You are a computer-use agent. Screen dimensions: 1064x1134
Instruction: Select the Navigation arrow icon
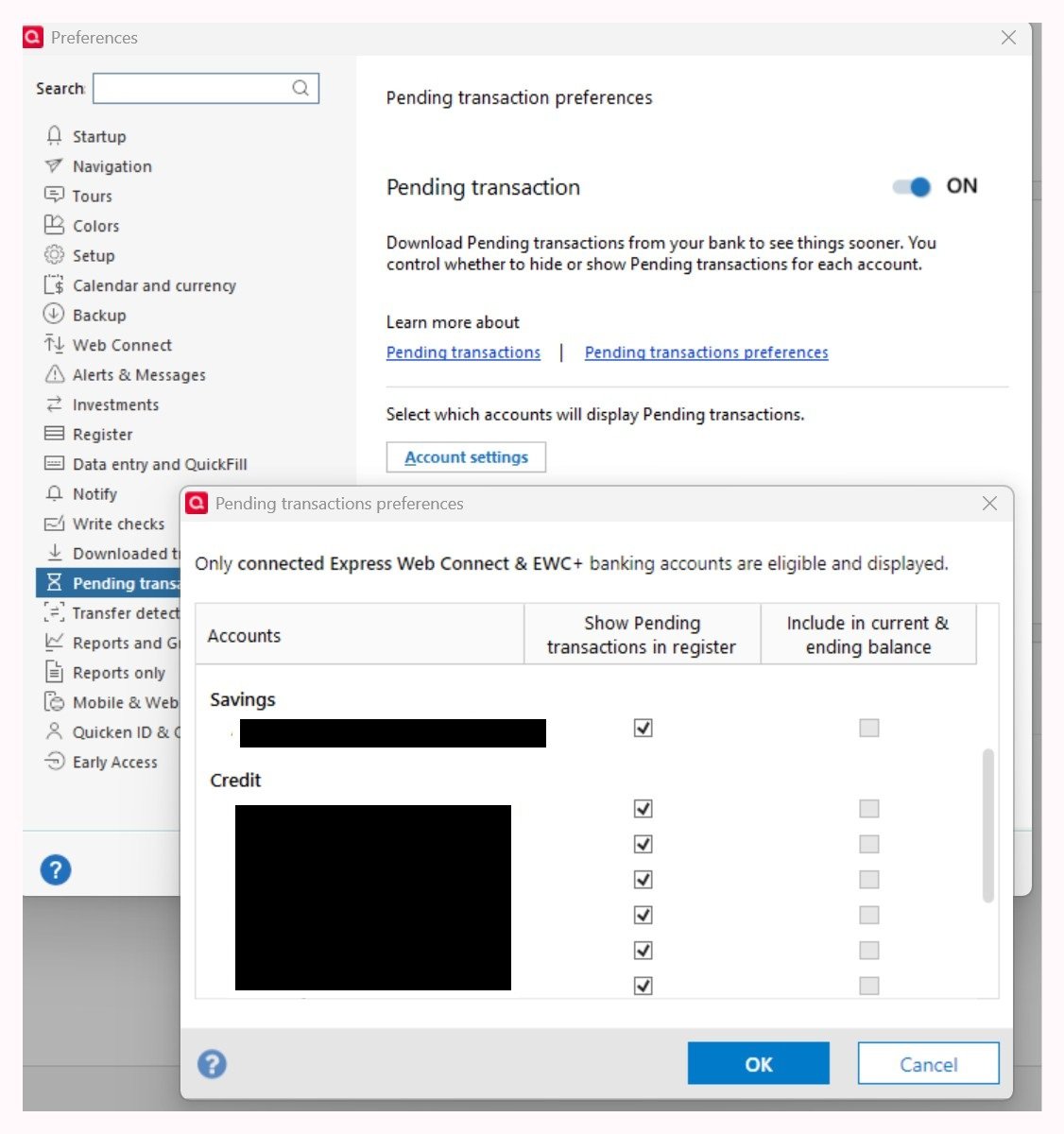54,165
